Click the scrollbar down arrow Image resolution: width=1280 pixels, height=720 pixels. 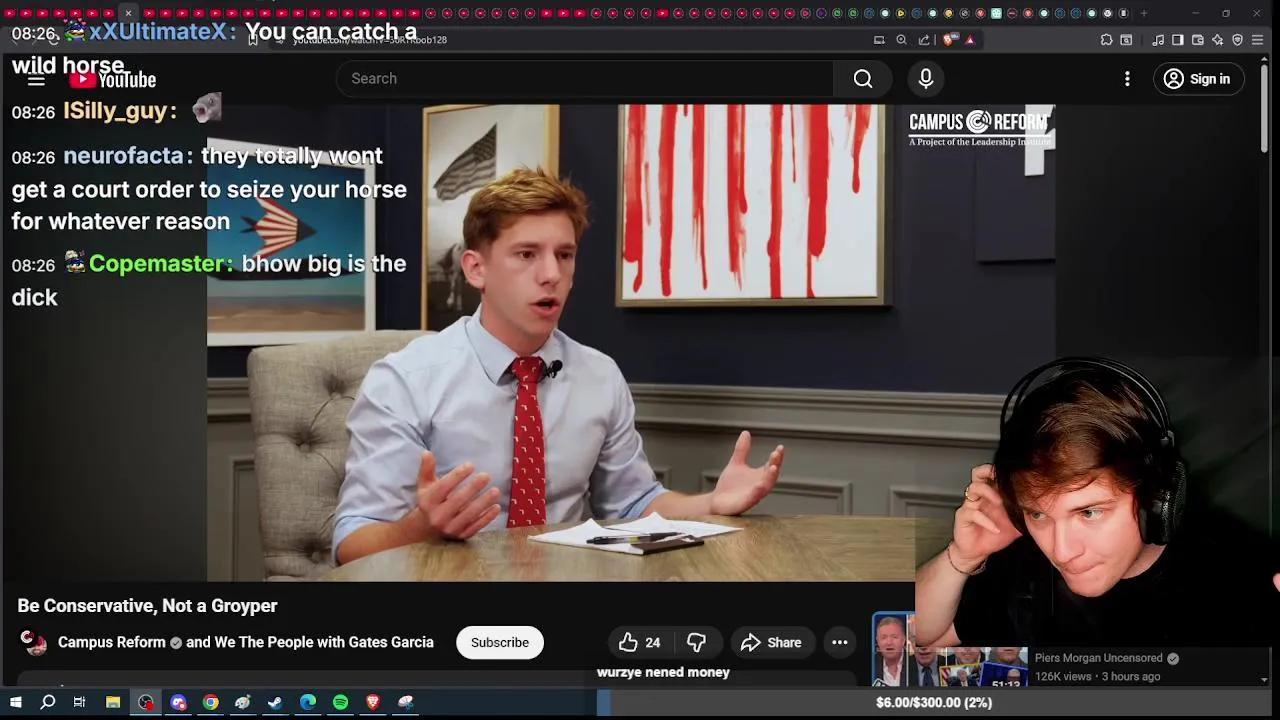coord(1265,680)
